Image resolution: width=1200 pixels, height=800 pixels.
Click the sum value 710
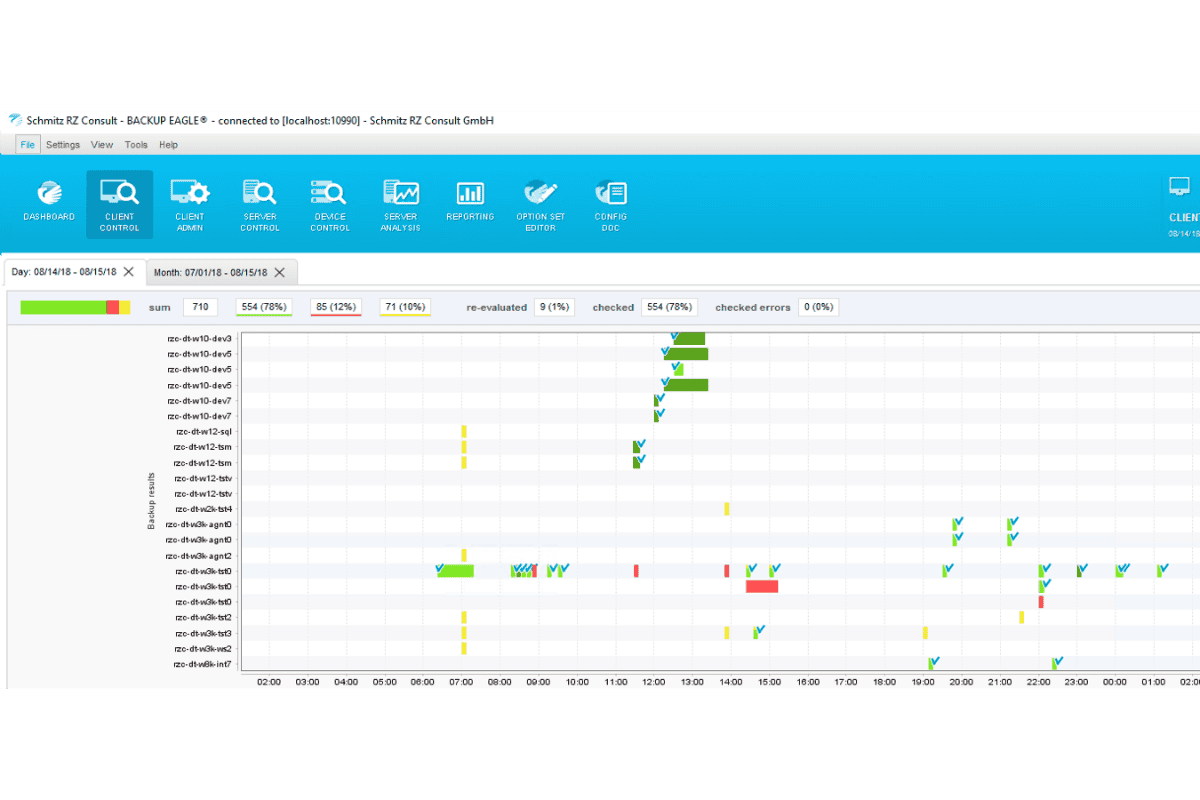coord(200,307)
